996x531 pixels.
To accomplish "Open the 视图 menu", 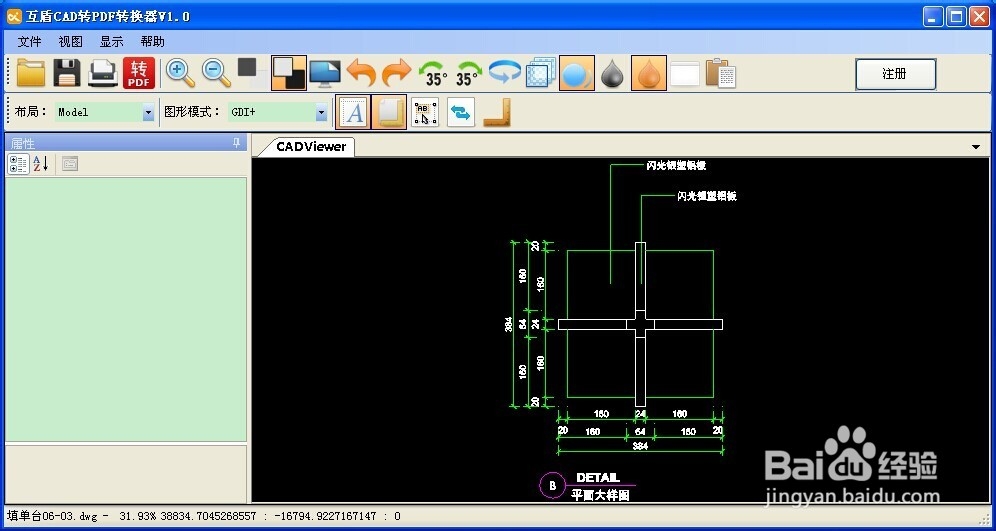I will point(71,42).
